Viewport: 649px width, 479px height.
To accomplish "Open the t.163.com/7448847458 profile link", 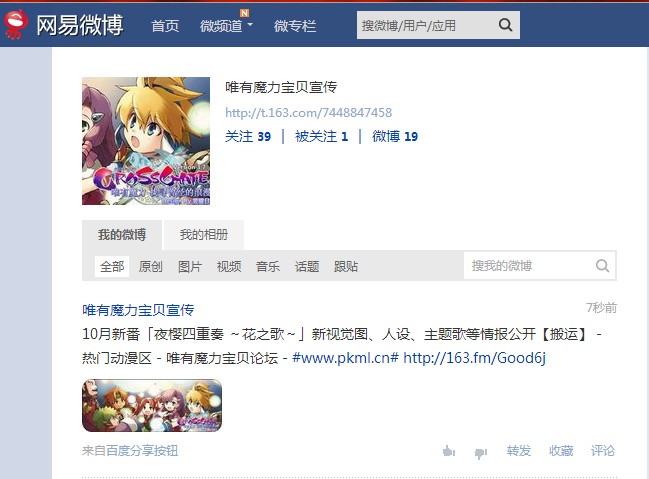I will pos(308,113).
